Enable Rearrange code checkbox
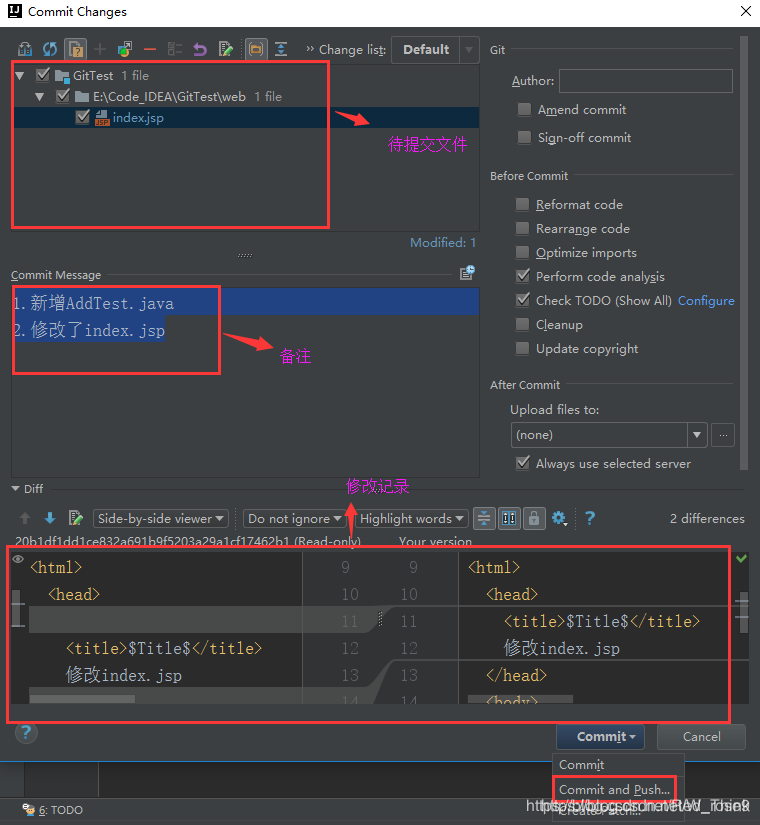Viewport: 760px width, 825px height. pyautogui.click(x=522, y=228)
